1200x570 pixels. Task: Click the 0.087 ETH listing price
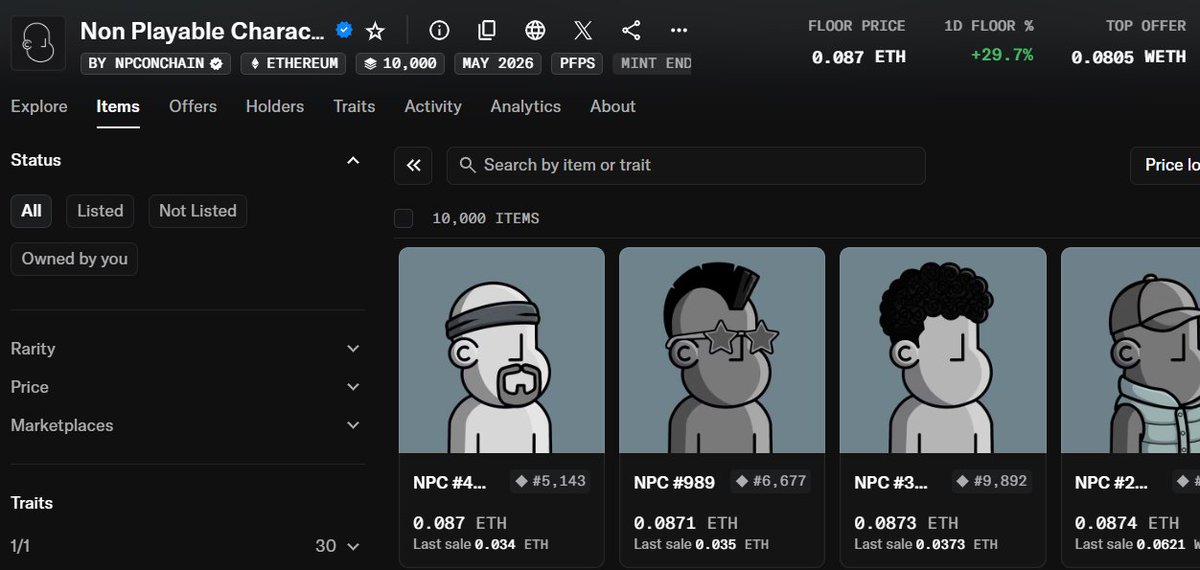click(x=460, y=522)
